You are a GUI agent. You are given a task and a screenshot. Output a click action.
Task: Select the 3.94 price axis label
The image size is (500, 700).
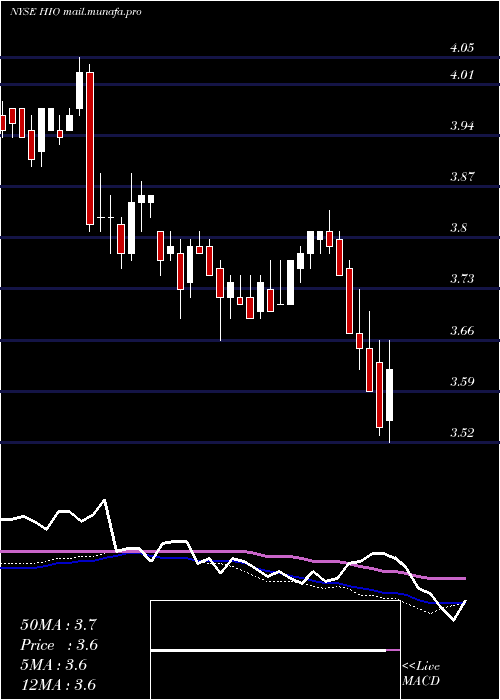coord(462,125)
